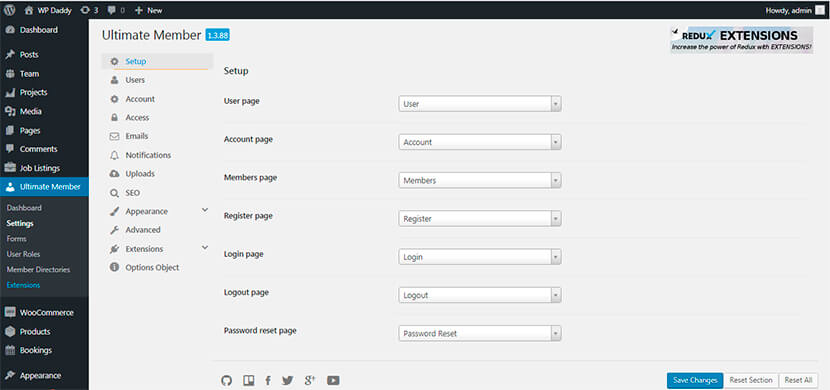Click the WooCommerce icon in sidebar
Viewport: 830px width, 390px height.
coord(10,313)
